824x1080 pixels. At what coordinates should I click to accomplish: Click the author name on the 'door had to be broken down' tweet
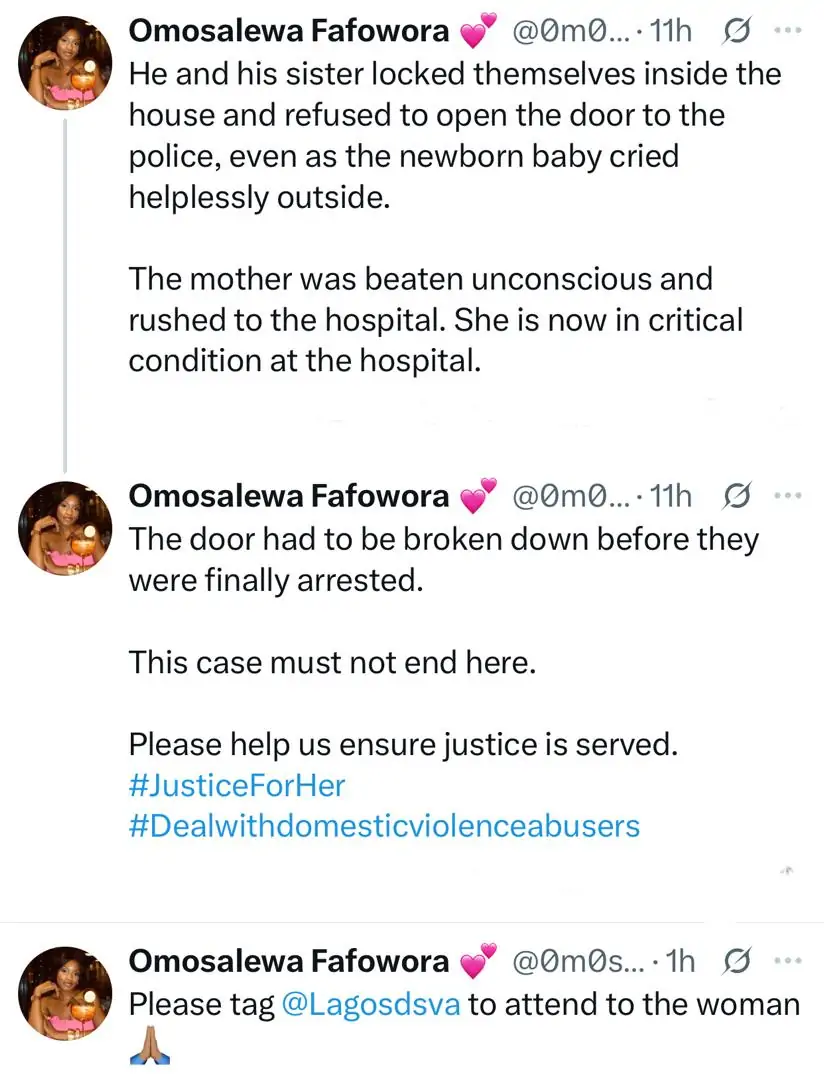[x=289, y=495]
